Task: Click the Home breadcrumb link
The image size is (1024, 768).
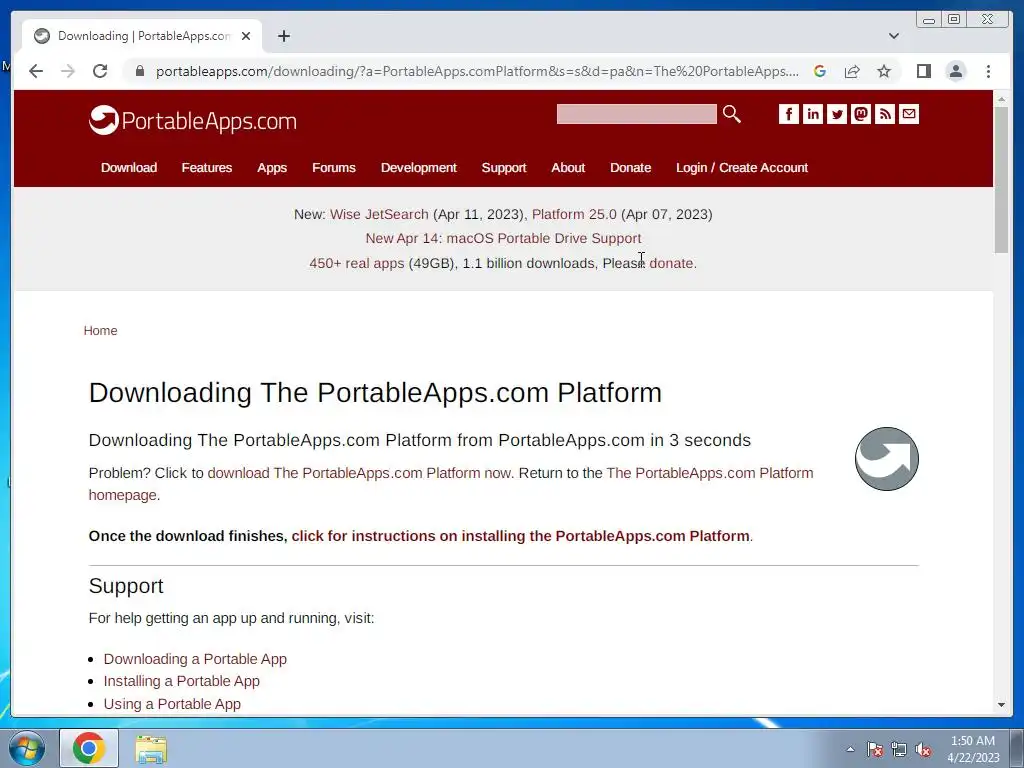Action: click(x=101, y=330)
